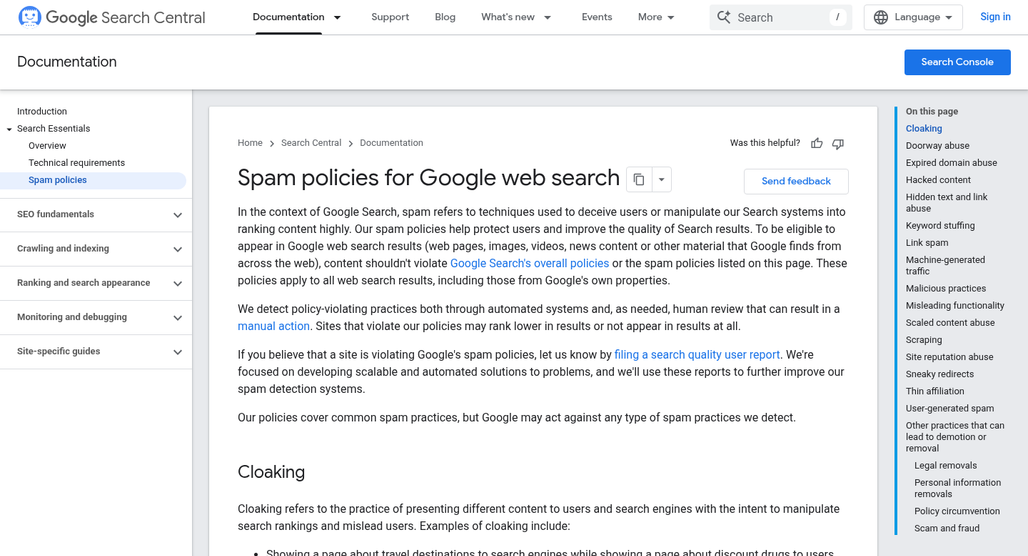Go to Support in top navigation
This screenshot has height=556, width=1028.
390,17
